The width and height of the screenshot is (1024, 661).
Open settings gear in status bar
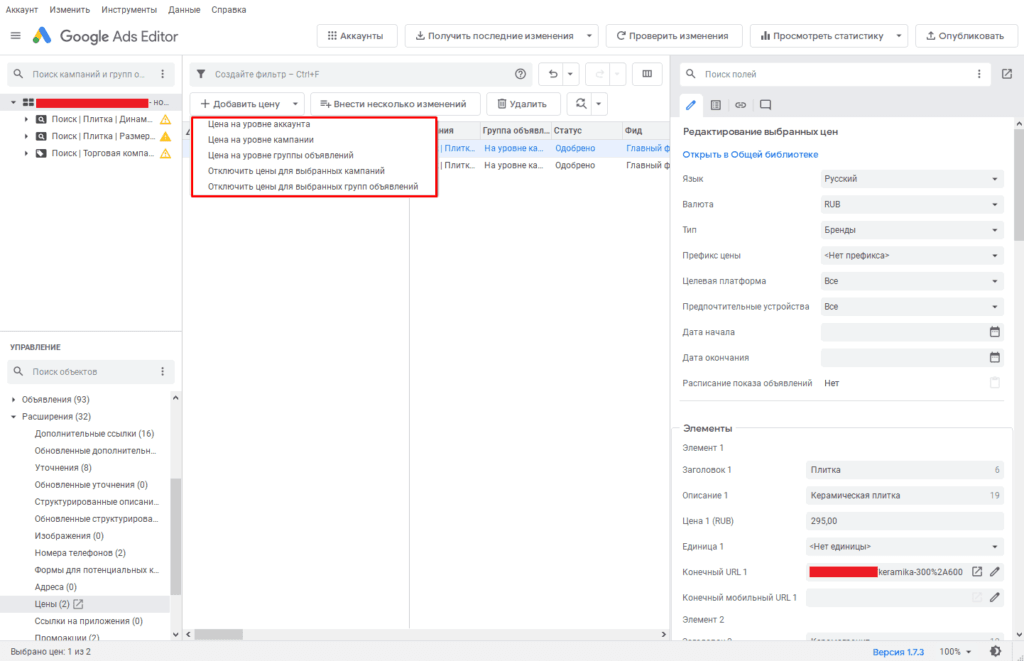pyautogui.click(x=995, y=651)
